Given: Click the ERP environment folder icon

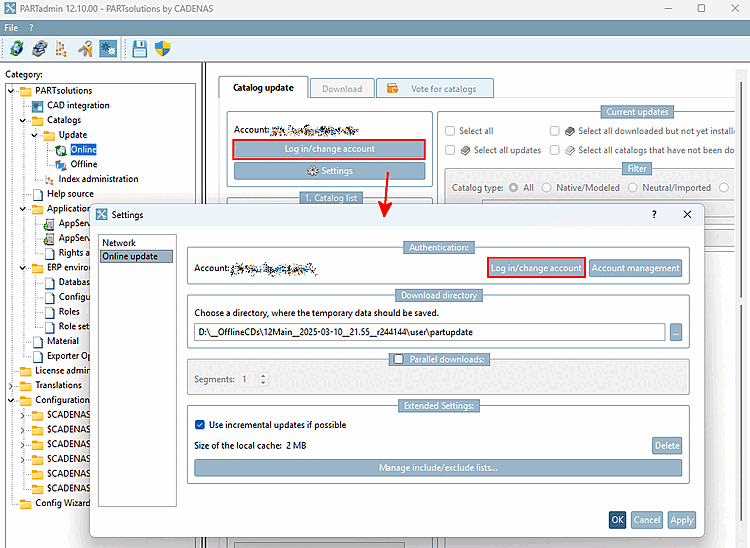Looking at the screenshot, I should pos(37,268).
